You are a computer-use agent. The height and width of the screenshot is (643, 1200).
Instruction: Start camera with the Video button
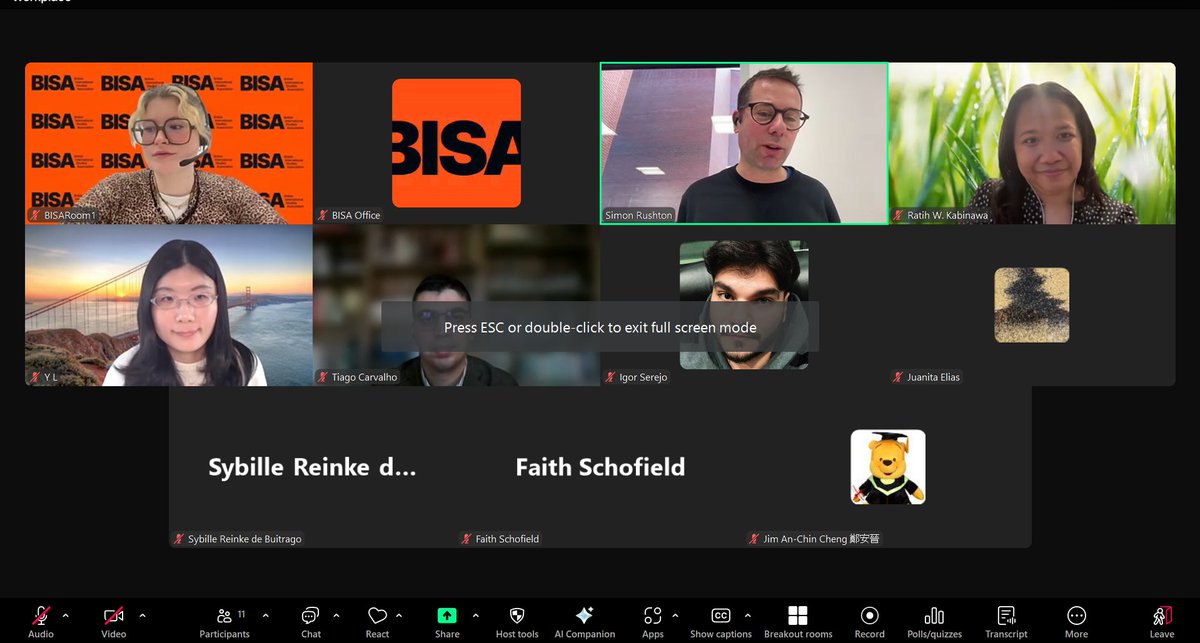[x=114, y=620]
